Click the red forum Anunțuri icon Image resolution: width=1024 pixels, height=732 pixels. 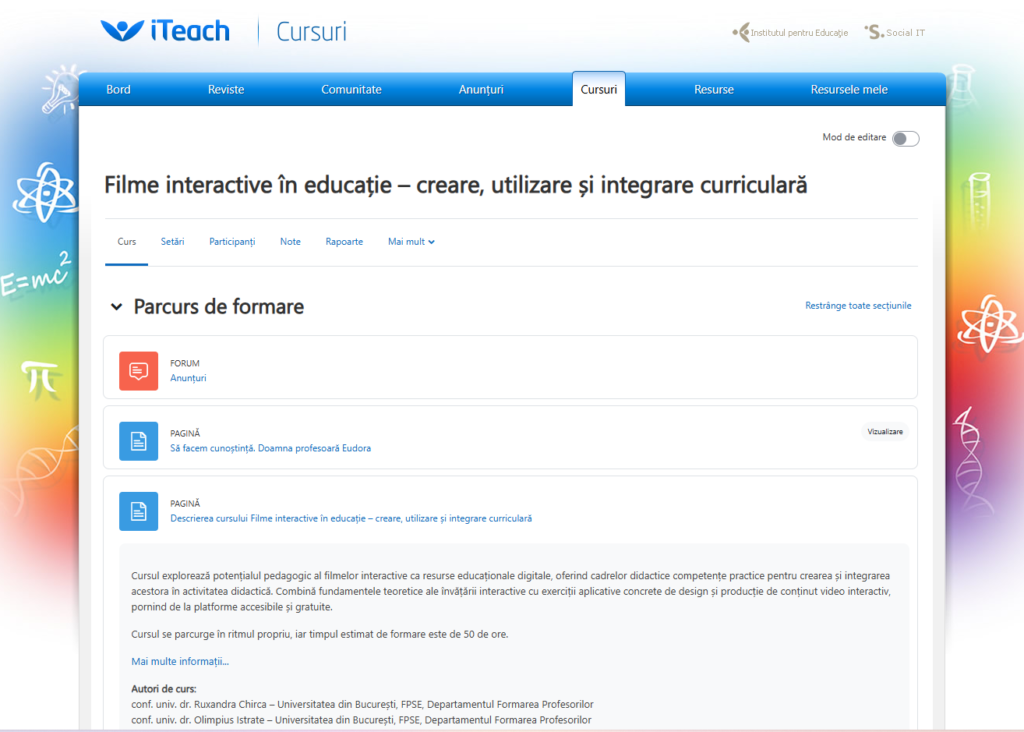(138, 371)
